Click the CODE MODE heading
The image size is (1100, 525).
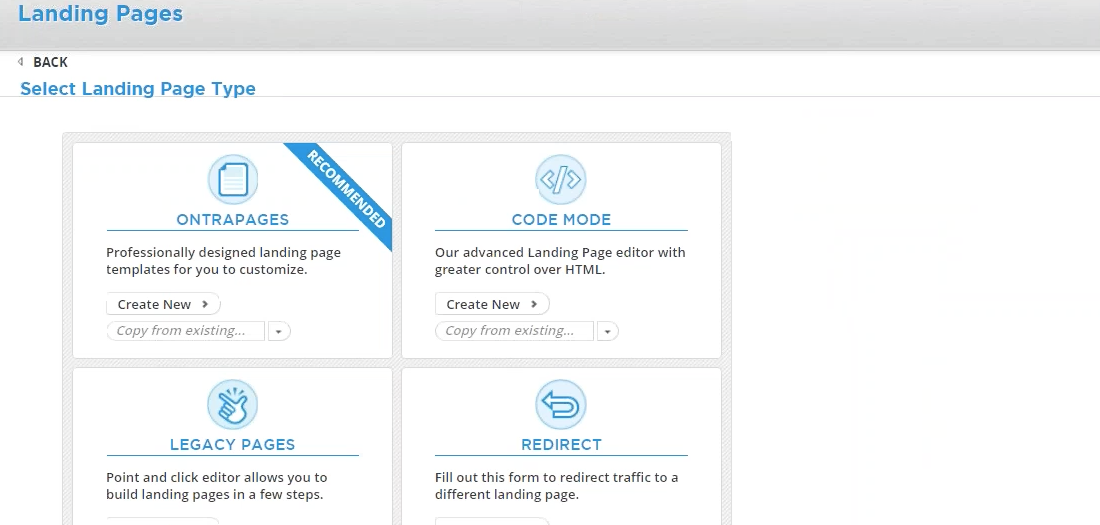coord(561,220)
